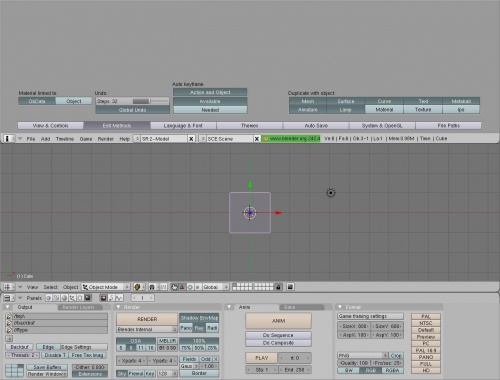The image size is (500, 380).
Task: Click the red X-axis manipulator arrow
Action: (x=279, y=213)
